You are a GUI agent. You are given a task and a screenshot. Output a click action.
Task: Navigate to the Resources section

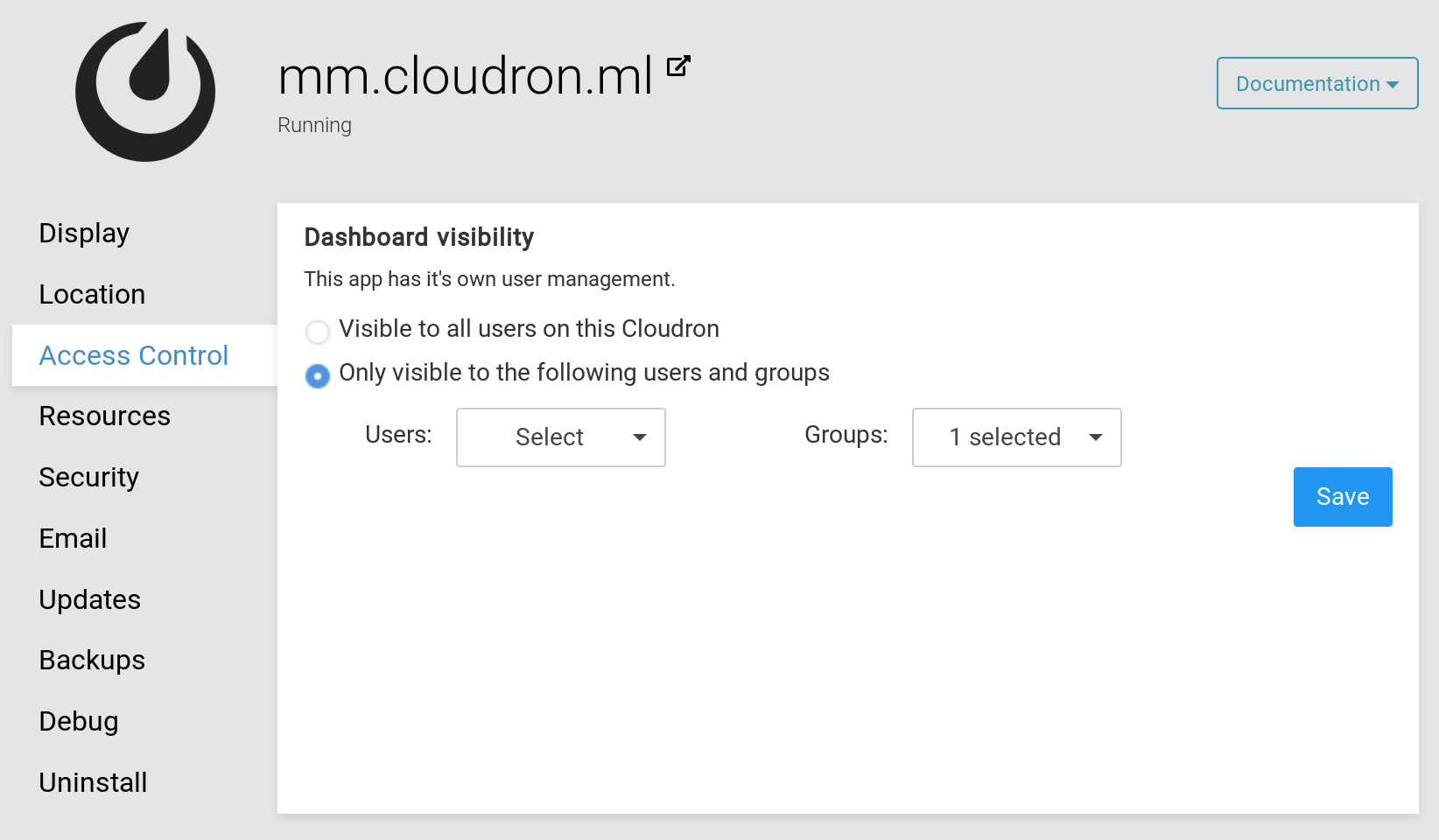point(105,416)
